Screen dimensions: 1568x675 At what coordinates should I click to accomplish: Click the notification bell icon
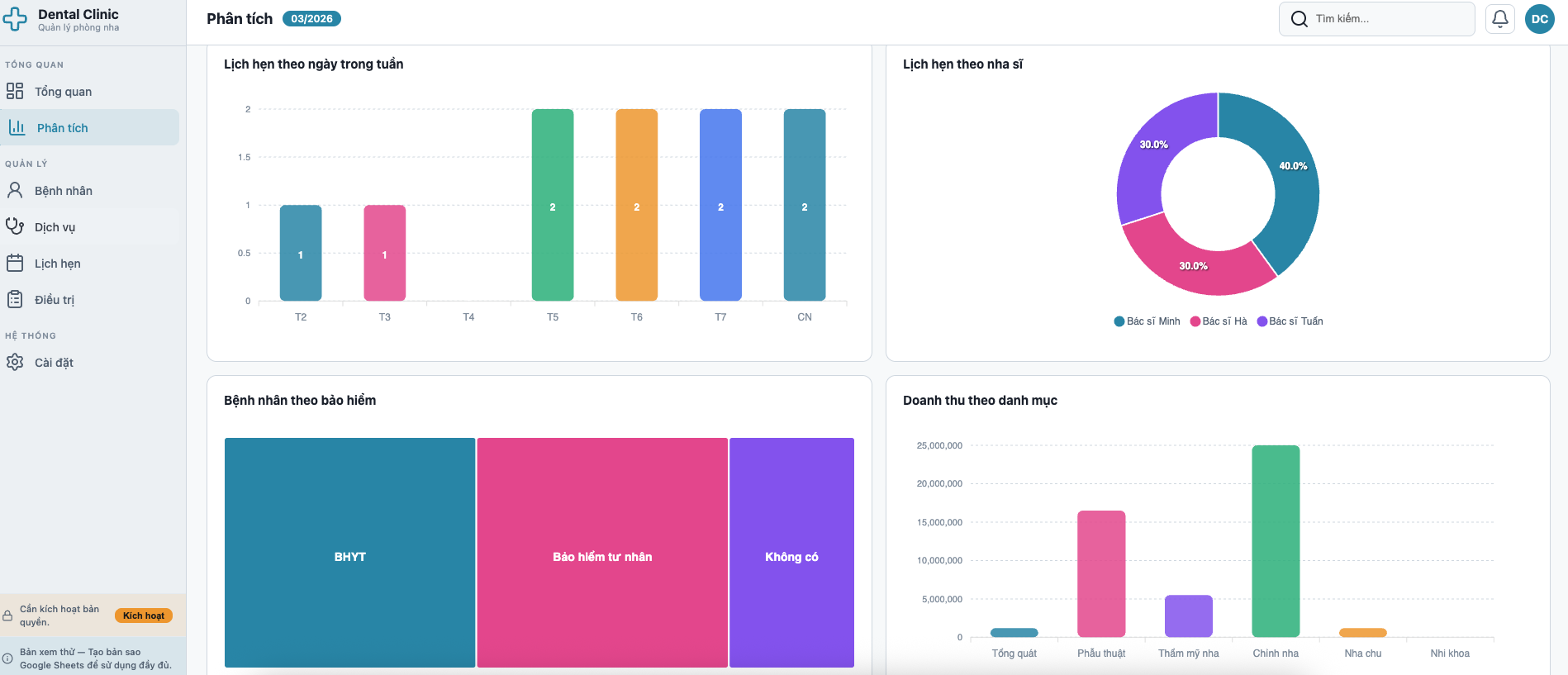[1499, 19]
